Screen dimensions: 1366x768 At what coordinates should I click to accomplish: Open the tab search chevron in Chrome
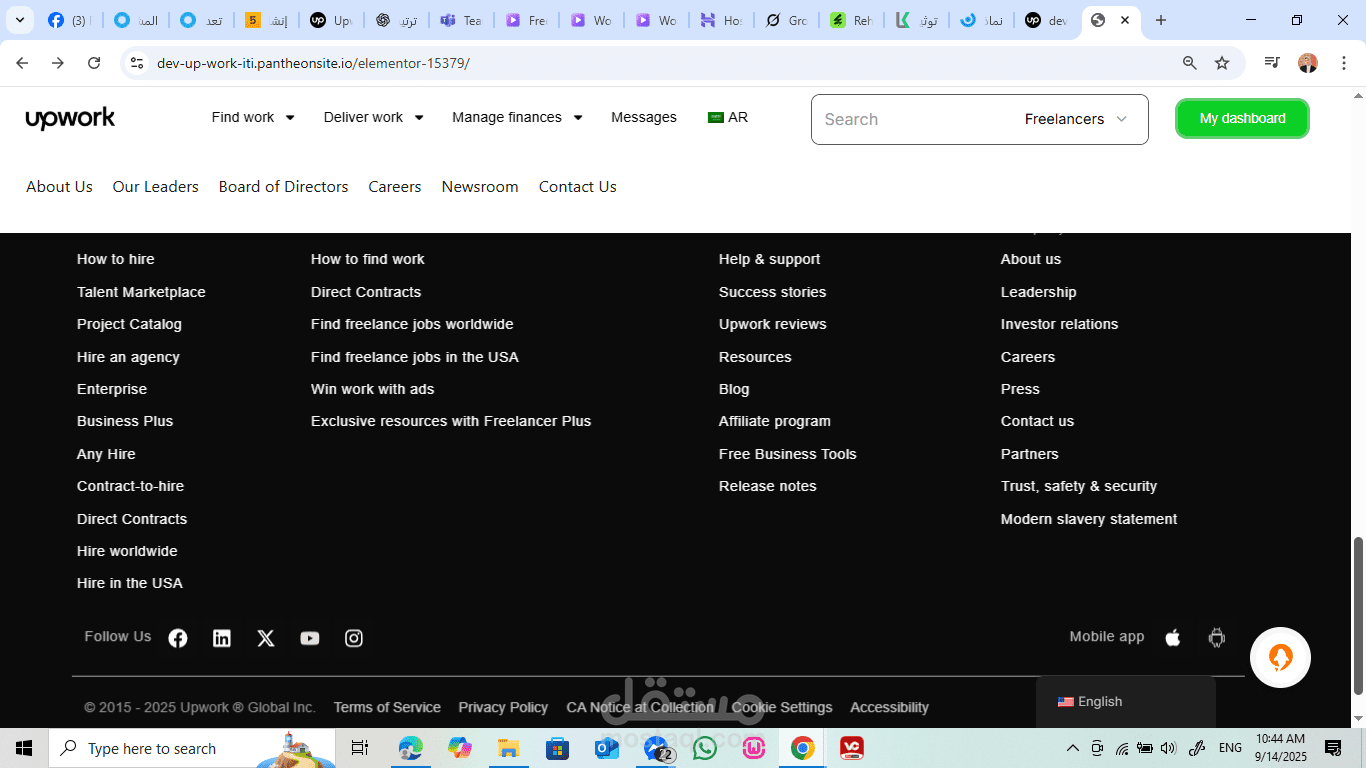click(x=19, y=20)
